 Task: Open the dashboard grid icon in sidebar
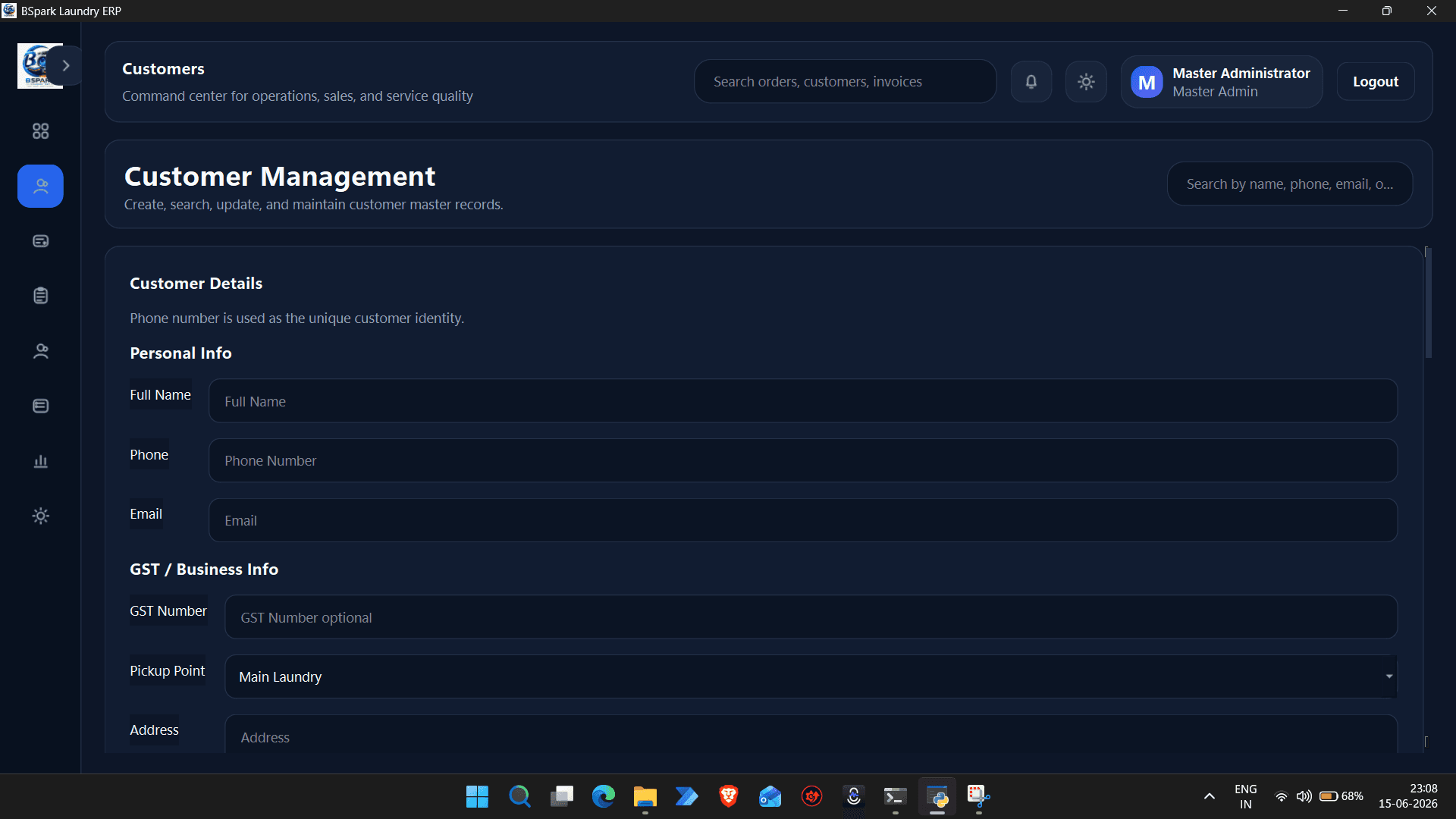41,131
